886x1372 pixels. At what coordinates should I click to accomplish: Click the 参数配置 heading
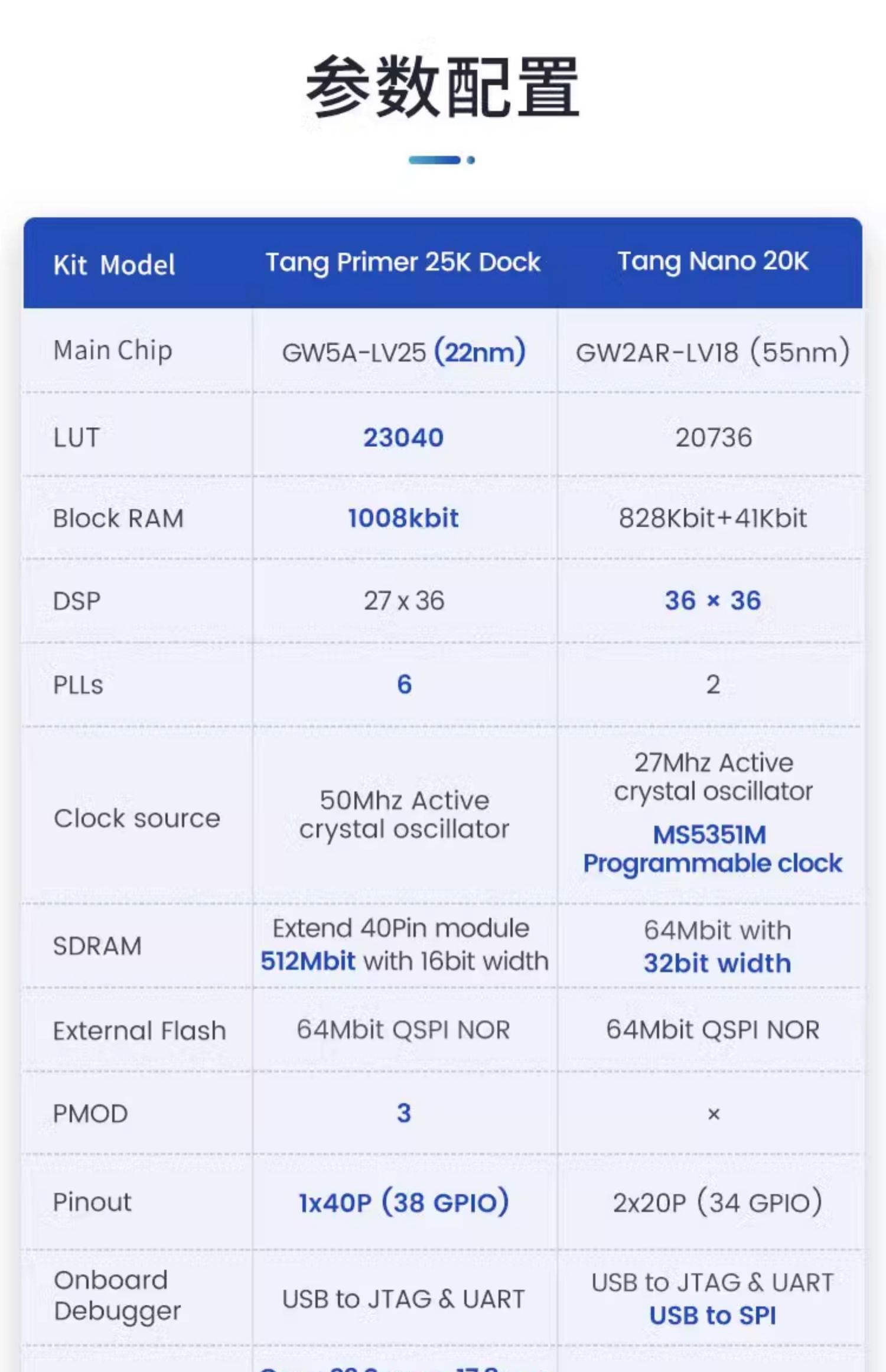point(442,87)
